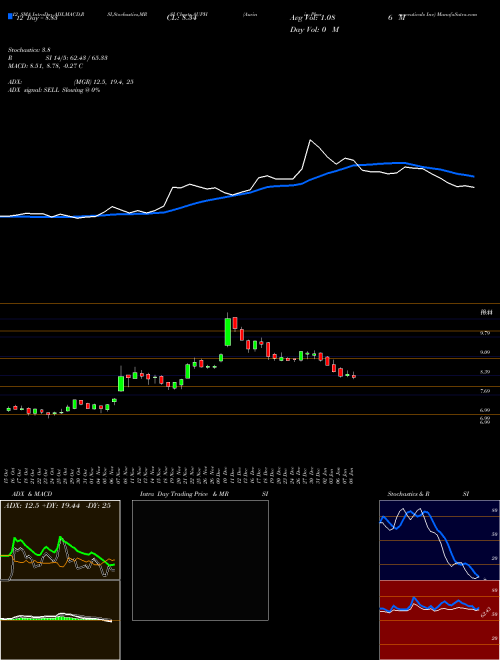This screenshot has width=500, height=660.
Task: Click the MACD histogram panel below ADX
Action: [60, 620]
